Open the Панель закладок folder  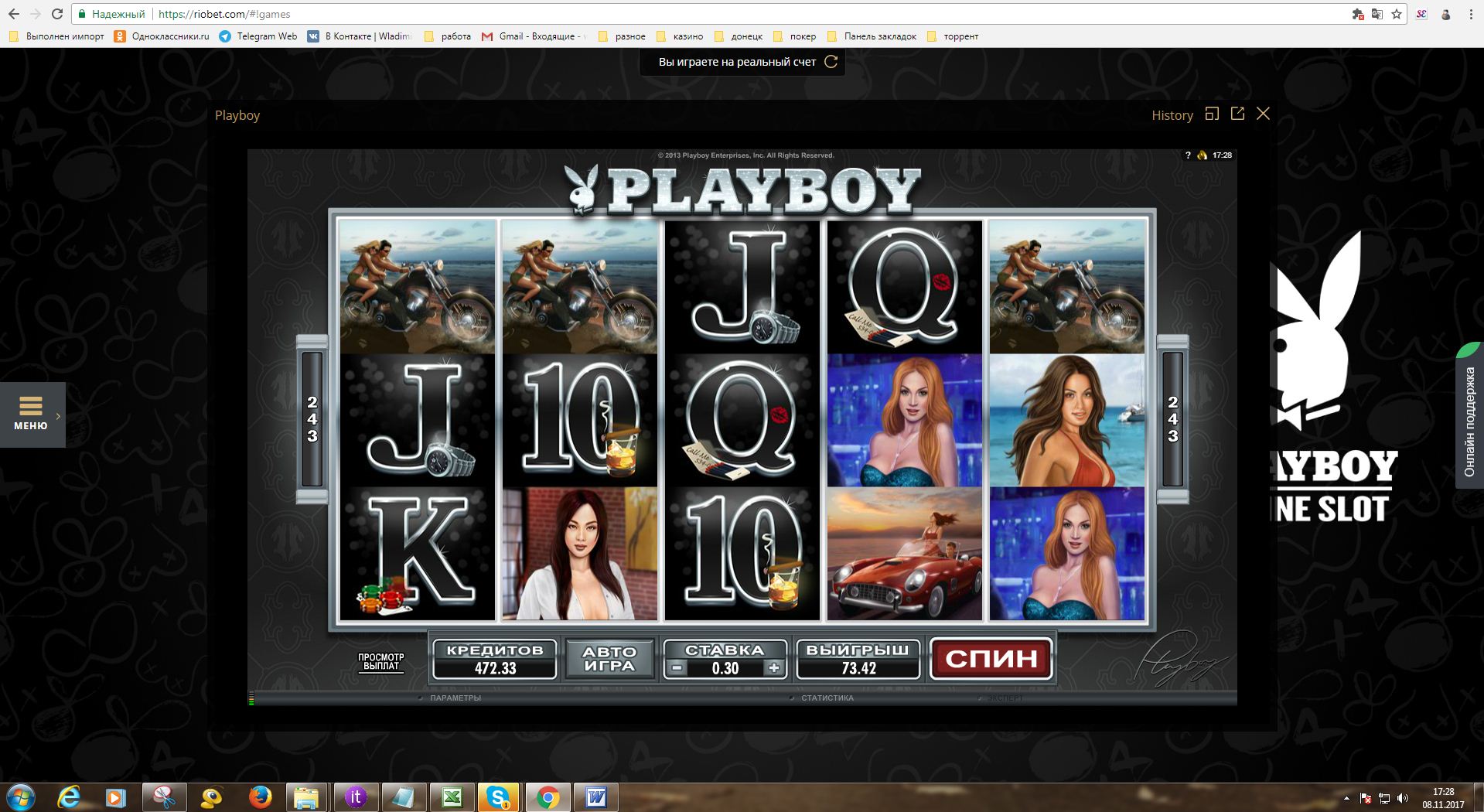coord(872,36)
